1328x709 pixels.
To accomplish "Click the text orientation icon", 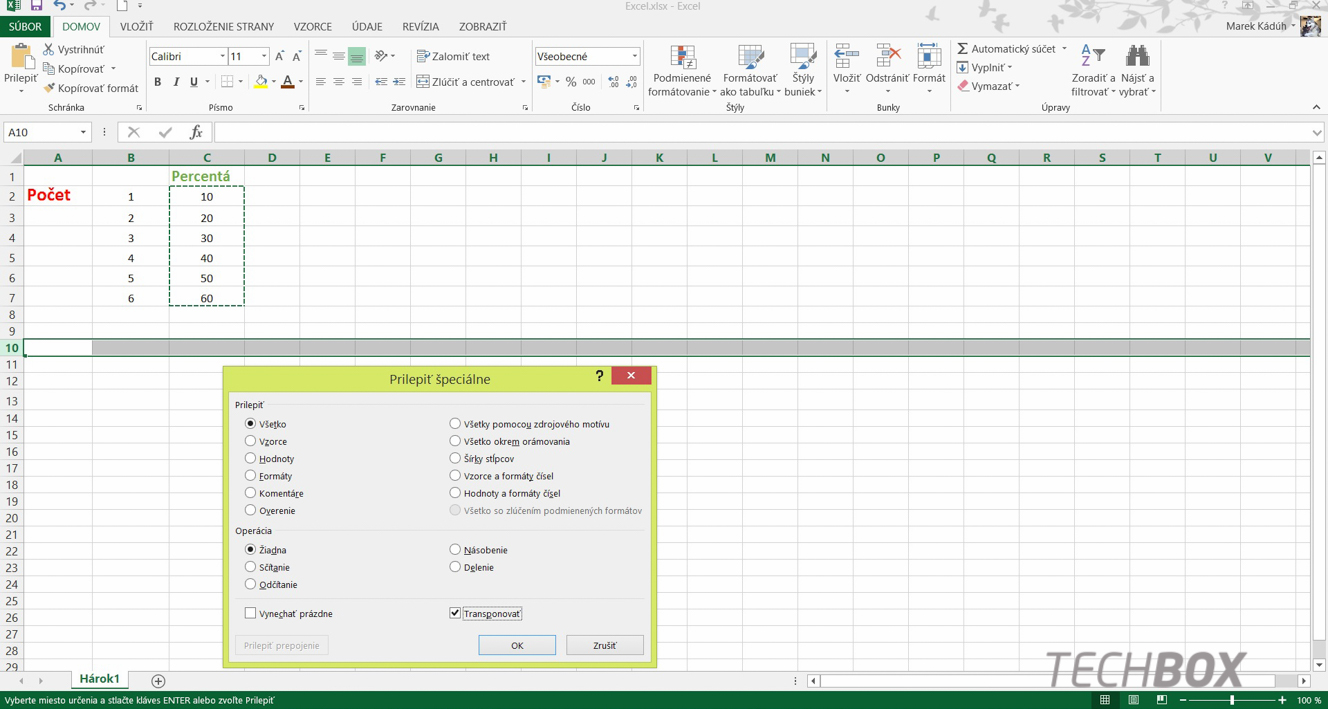I will click(381, 56).
